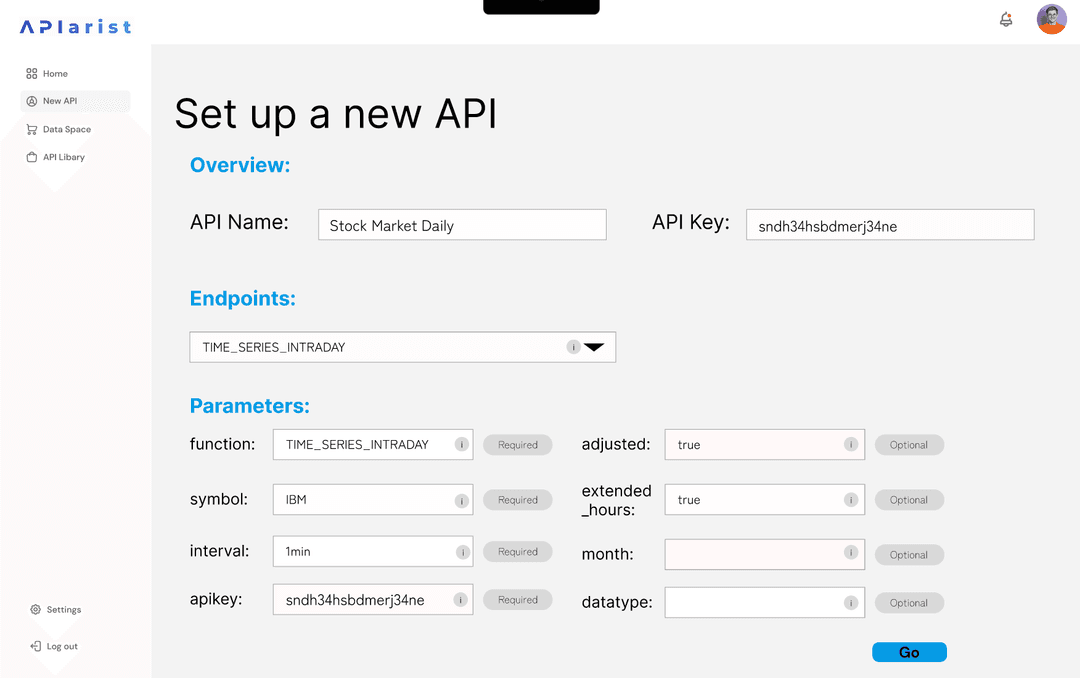Click the Settings gear icon

pos(36,610)
